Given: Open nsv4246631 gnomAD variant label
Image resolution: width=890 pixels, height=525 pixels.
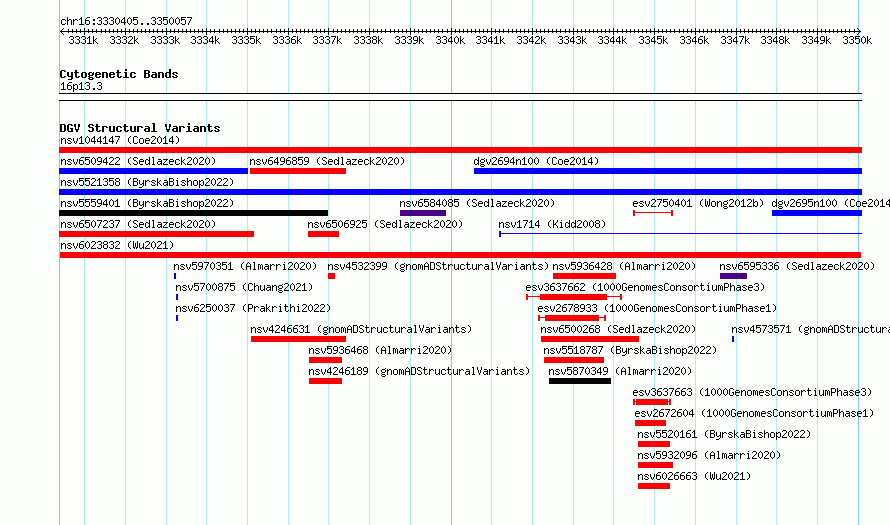Looking at the screenshot, I should [x=361, y=329].
